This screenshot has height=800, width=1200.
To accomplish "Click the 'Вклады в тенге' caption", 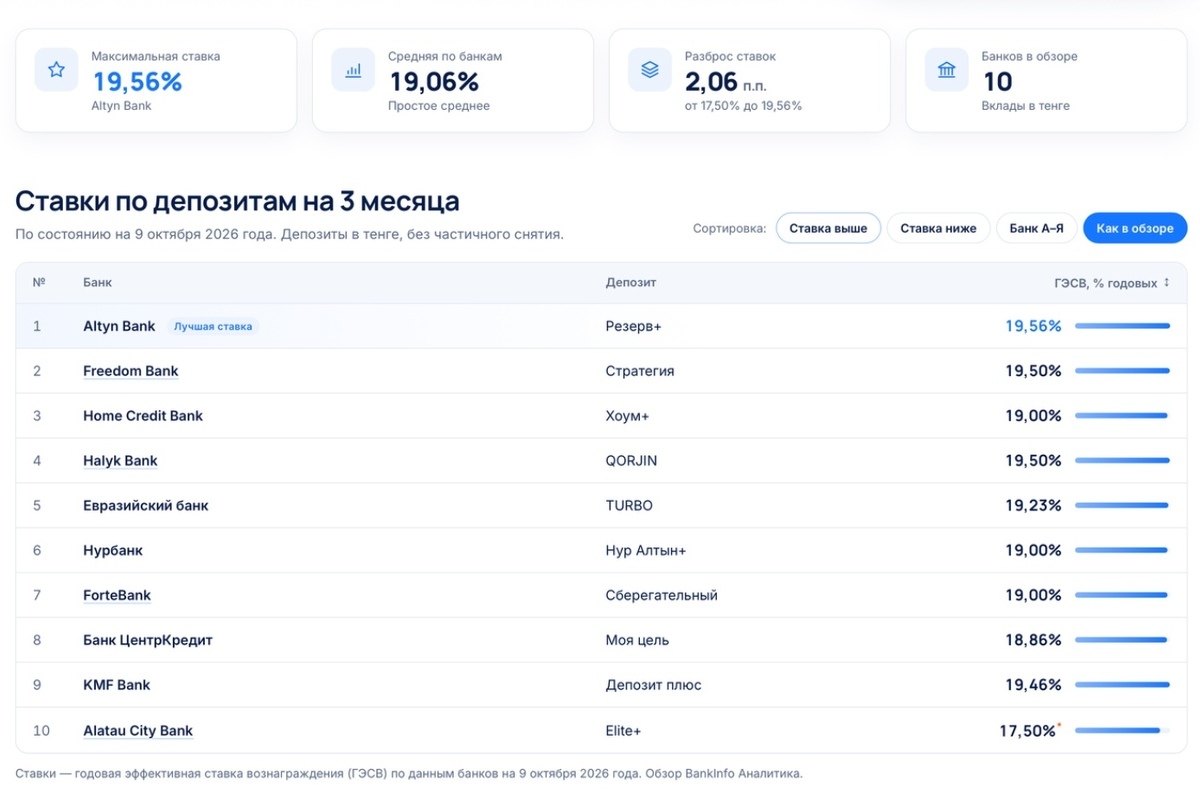I will pyautogui.click(x=1026, y=106).
